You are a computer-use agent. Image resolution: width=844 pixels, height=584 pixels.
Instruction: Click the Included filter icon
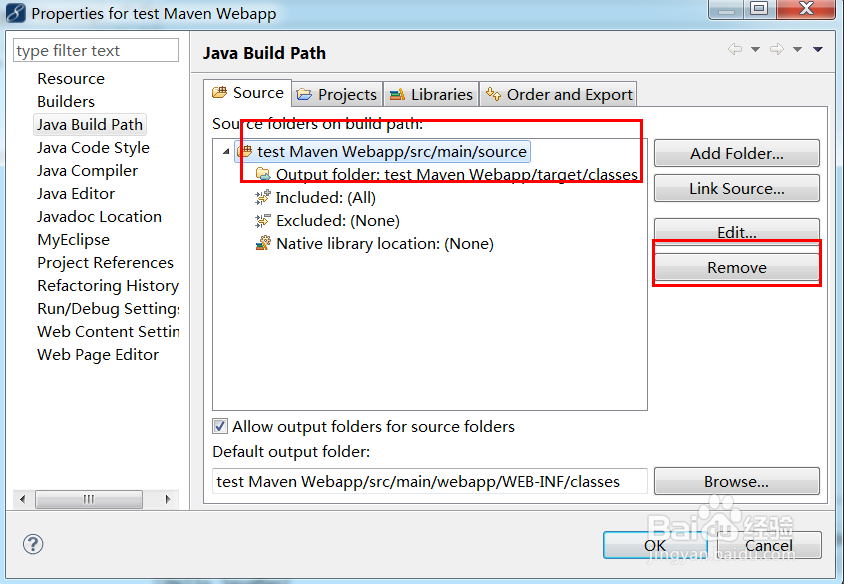coord(264,198)
